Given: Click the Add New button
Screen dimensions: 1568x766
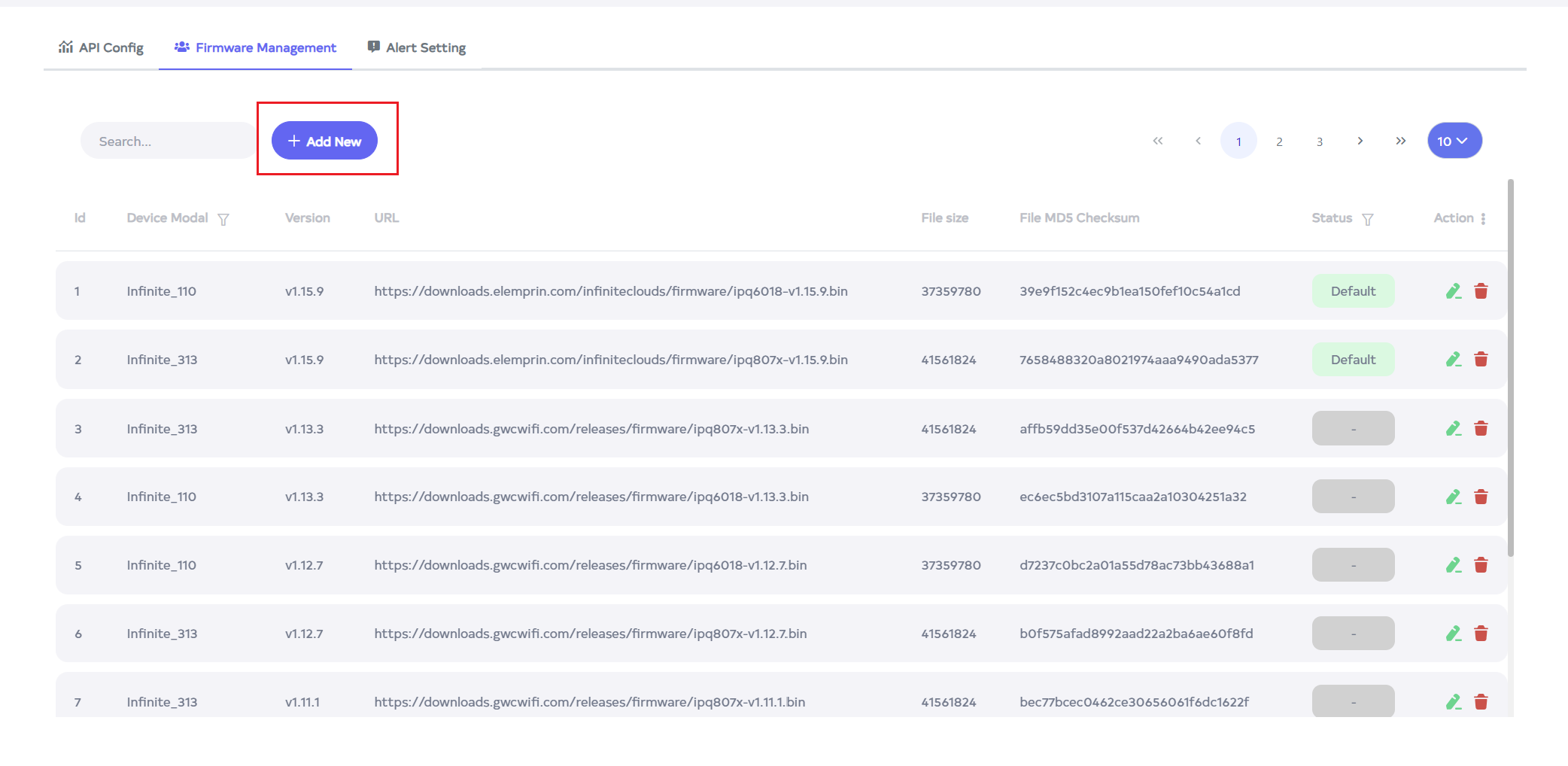Looking at the screenshot, I should (x=324, y=141).
